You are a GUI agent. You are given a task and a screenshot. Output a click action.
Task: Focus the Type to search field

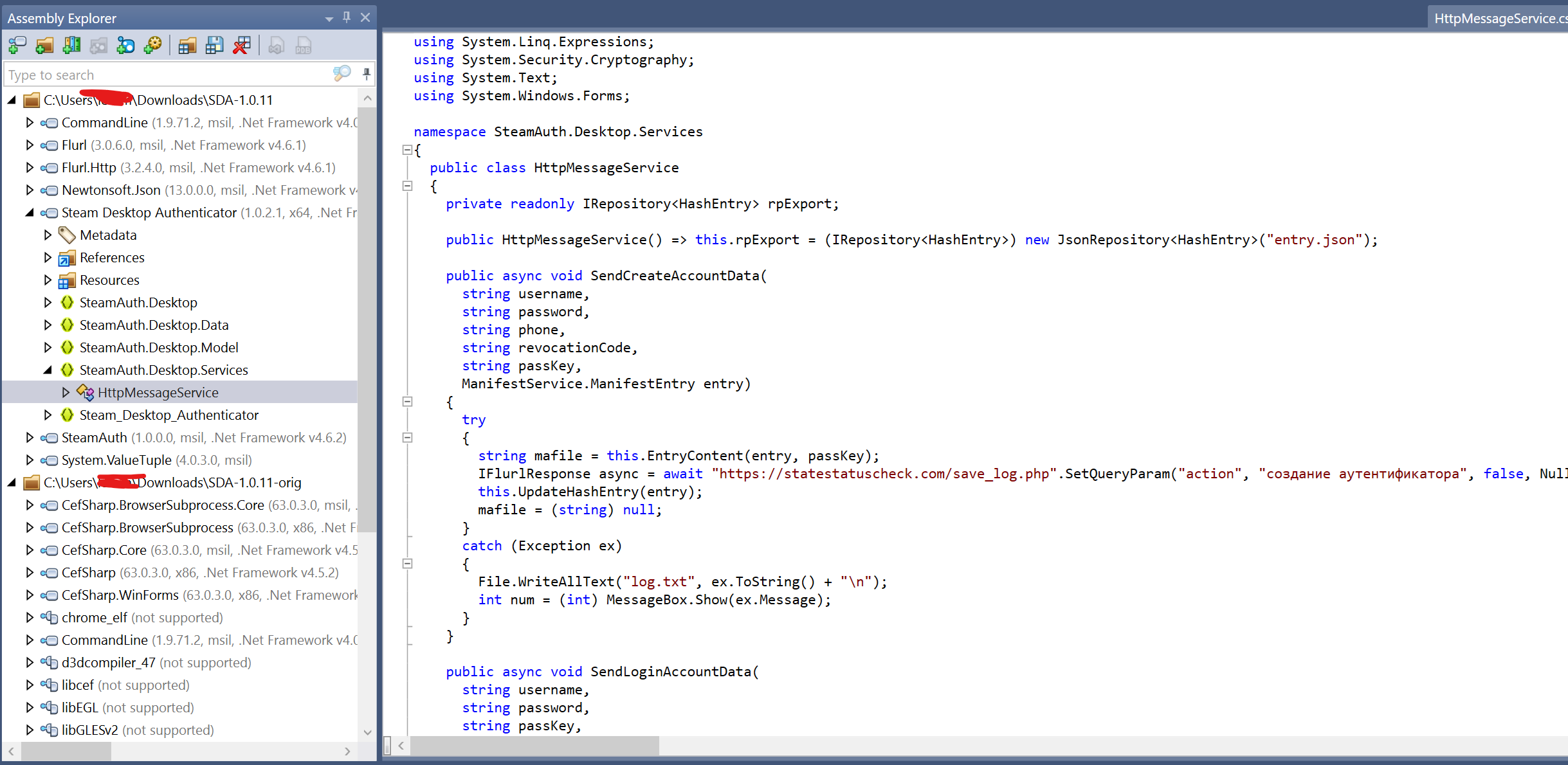coord(169,75)
